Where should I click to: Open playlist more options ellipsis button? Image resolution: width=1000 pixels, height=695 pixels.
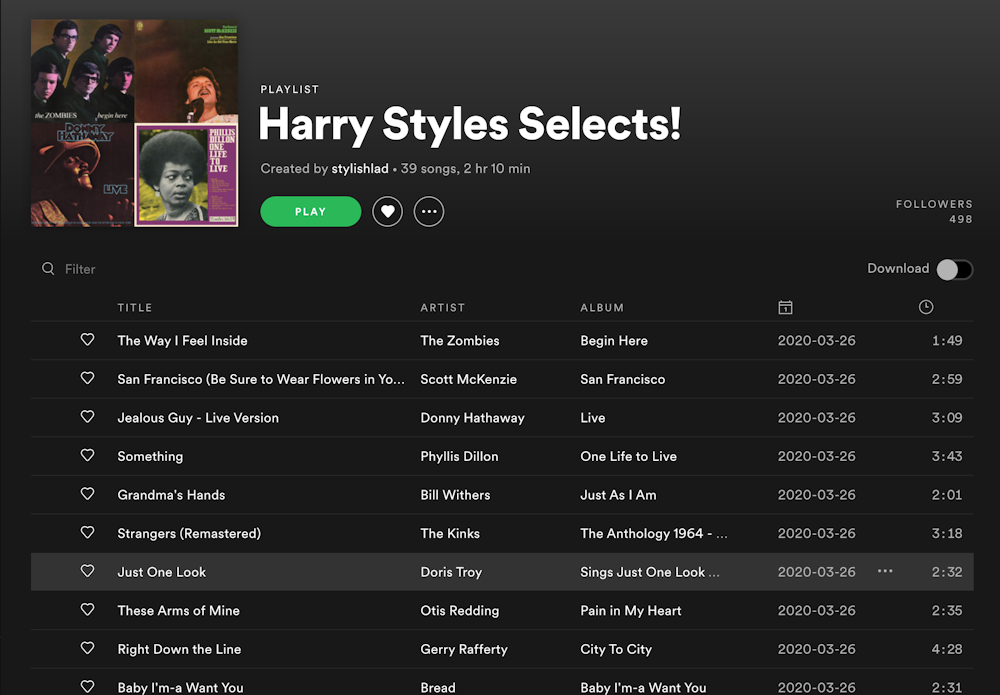pos(429,212)
